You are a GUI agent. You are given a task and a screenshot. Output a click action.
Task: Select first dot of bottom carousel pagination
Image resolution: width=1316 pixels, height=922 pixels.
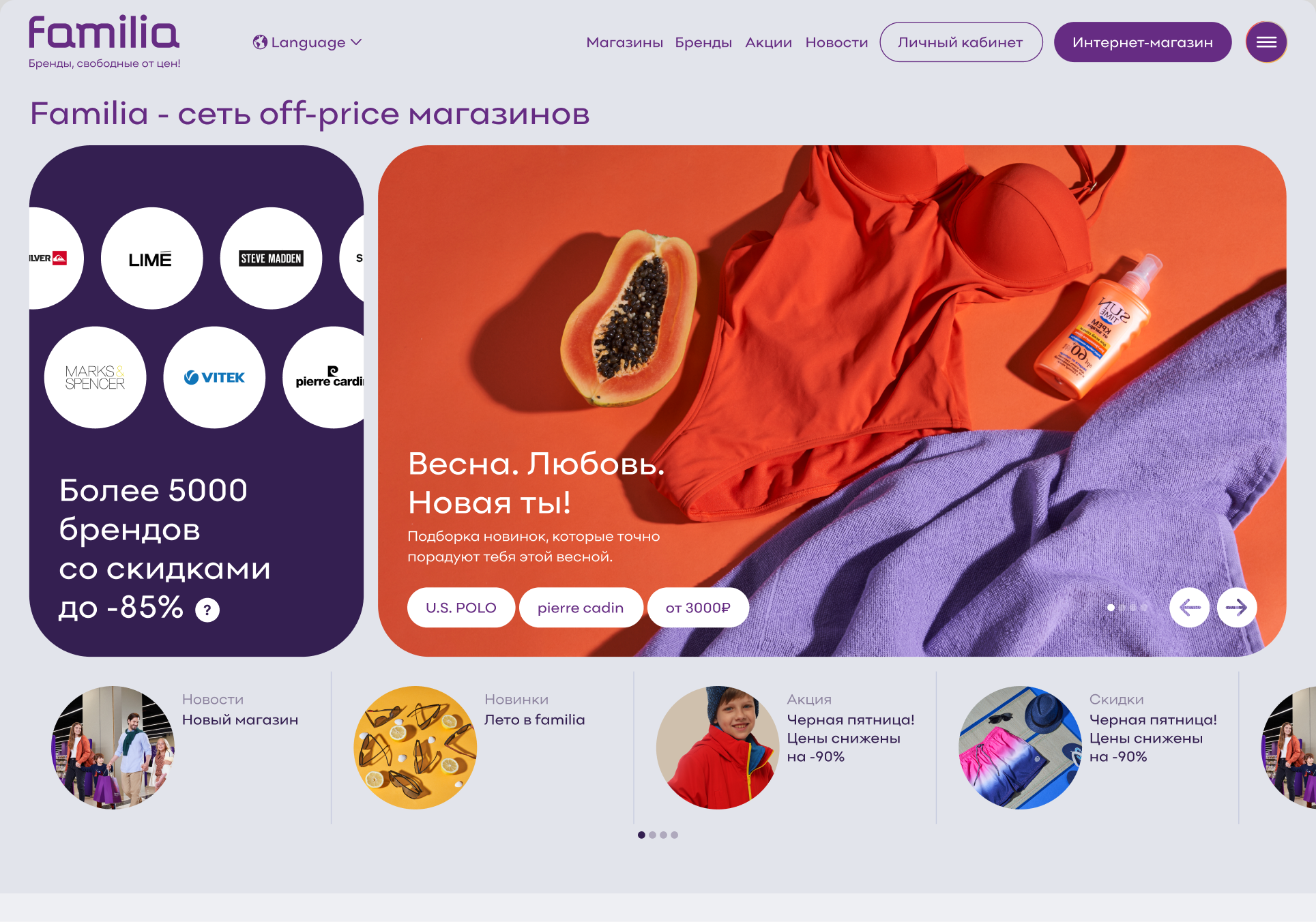point(641,835)
